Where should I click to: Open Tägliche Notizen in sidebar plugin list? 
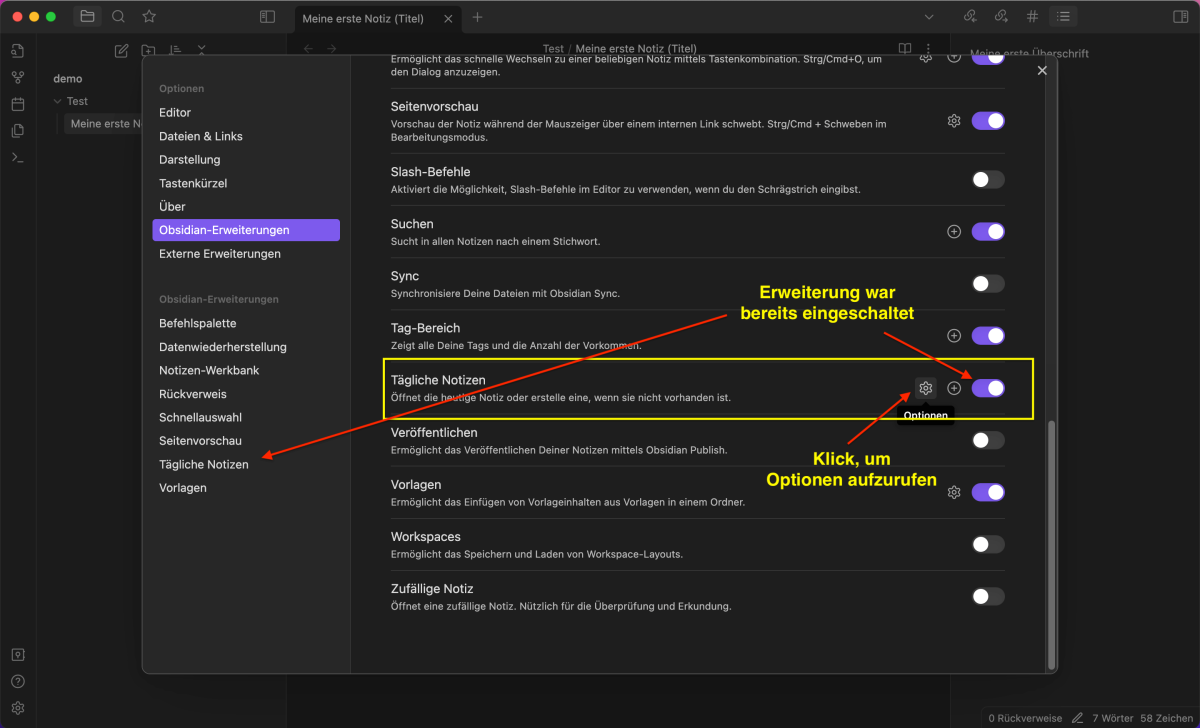(x=204, y=464)
